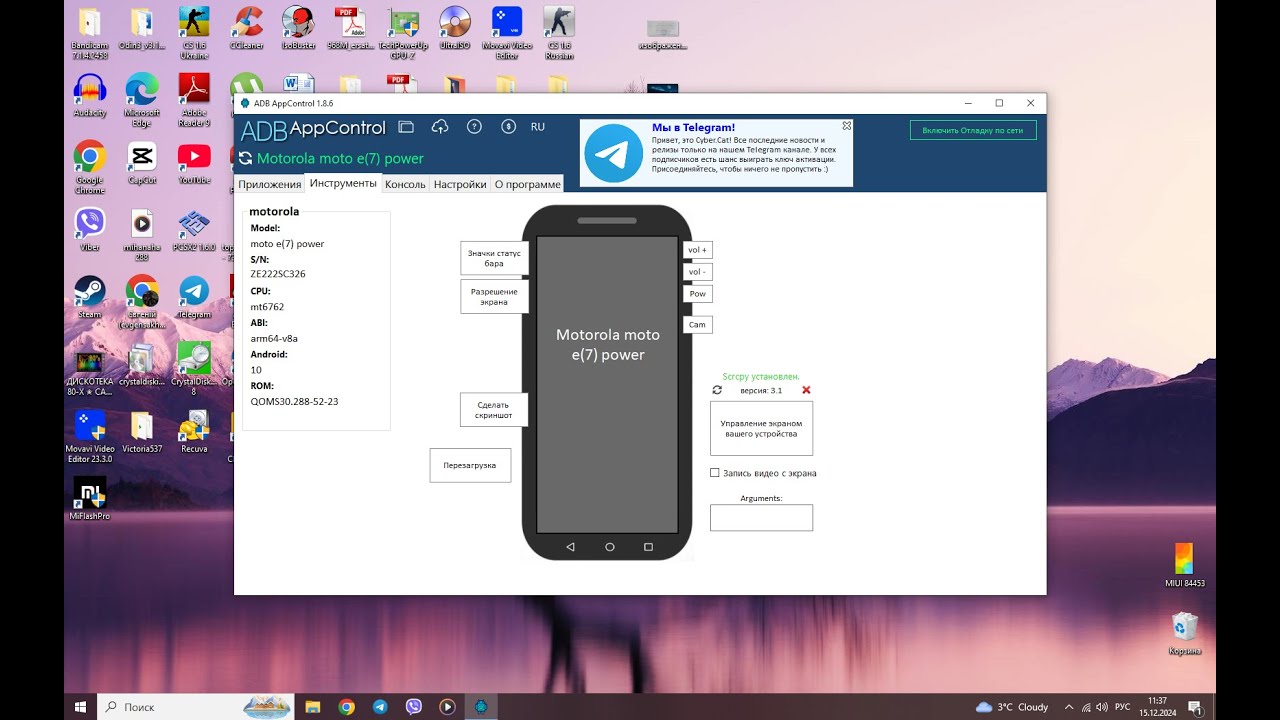
Task: Show hidden tray icons chevron
Action: pyautogui.click(x=1069, y=706)
